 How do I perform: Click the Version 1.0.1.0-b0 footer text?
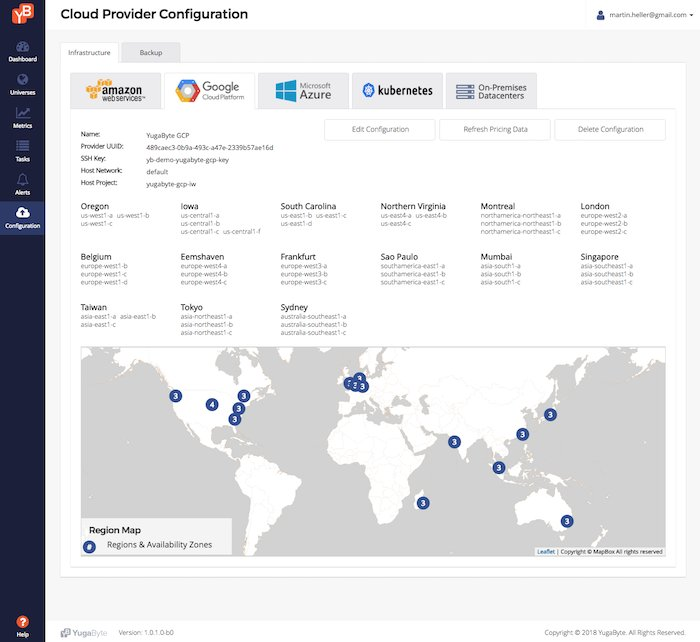(146, 633)
